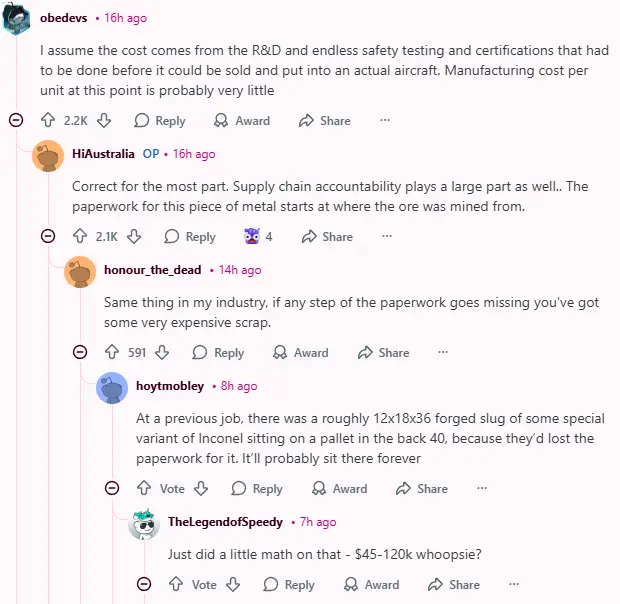Downvote obedevs' comment with 2.2K votes
Image resolution: width=620 pixels, height=604 pixels.
(104, 120)
